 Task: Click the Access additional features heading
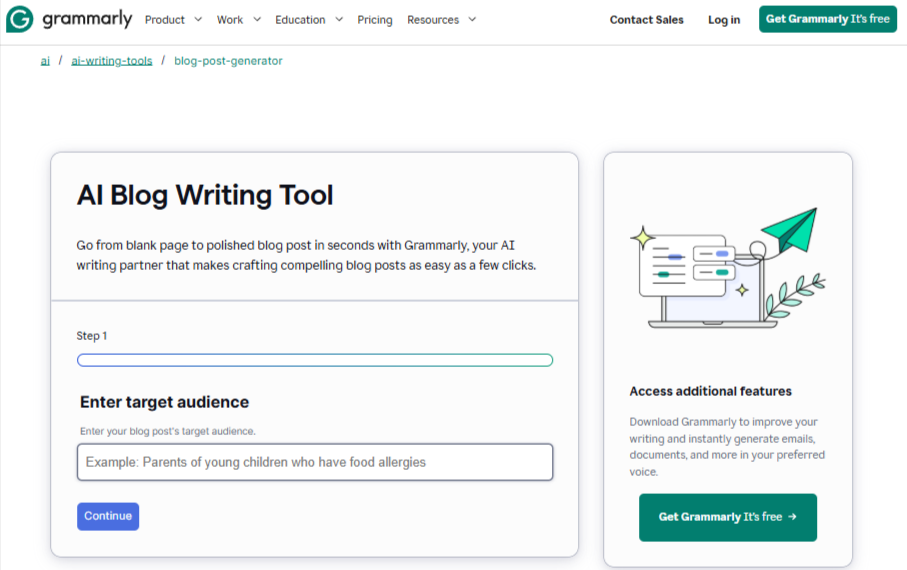[x=710, y=391]
